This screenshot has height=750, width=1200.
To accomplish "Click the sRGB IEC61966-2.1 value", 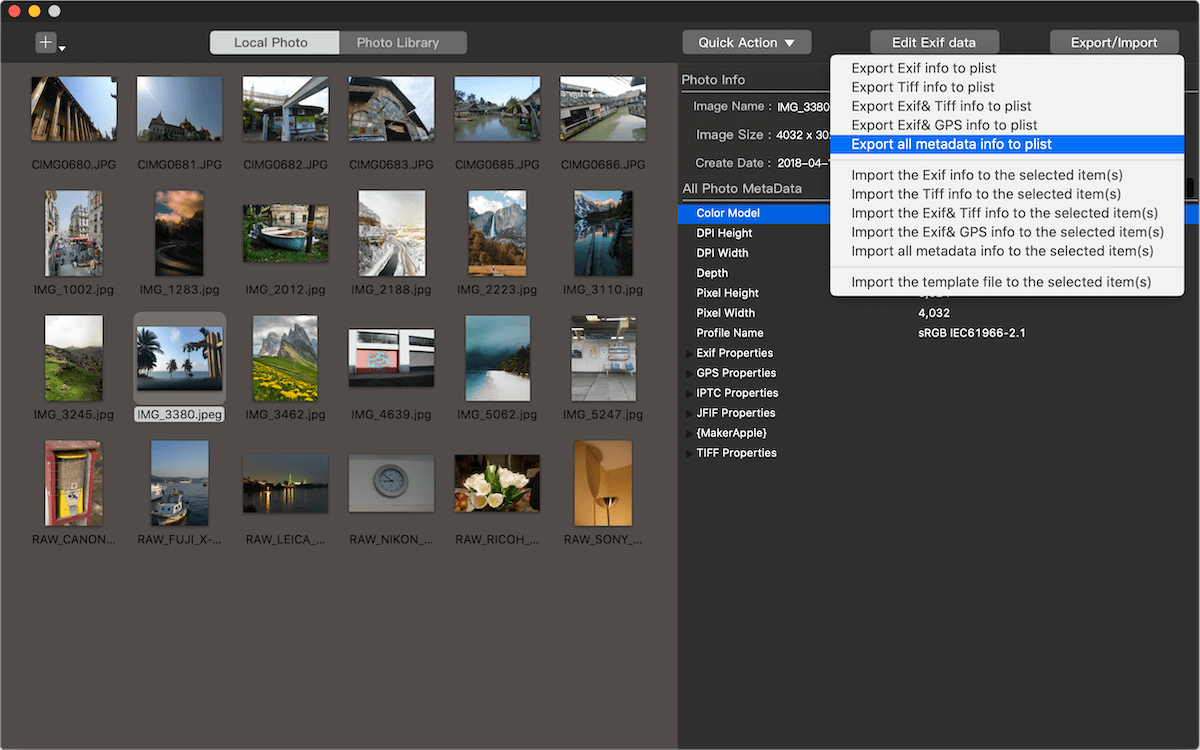I will pyautogui.click(x=971, y=333).
